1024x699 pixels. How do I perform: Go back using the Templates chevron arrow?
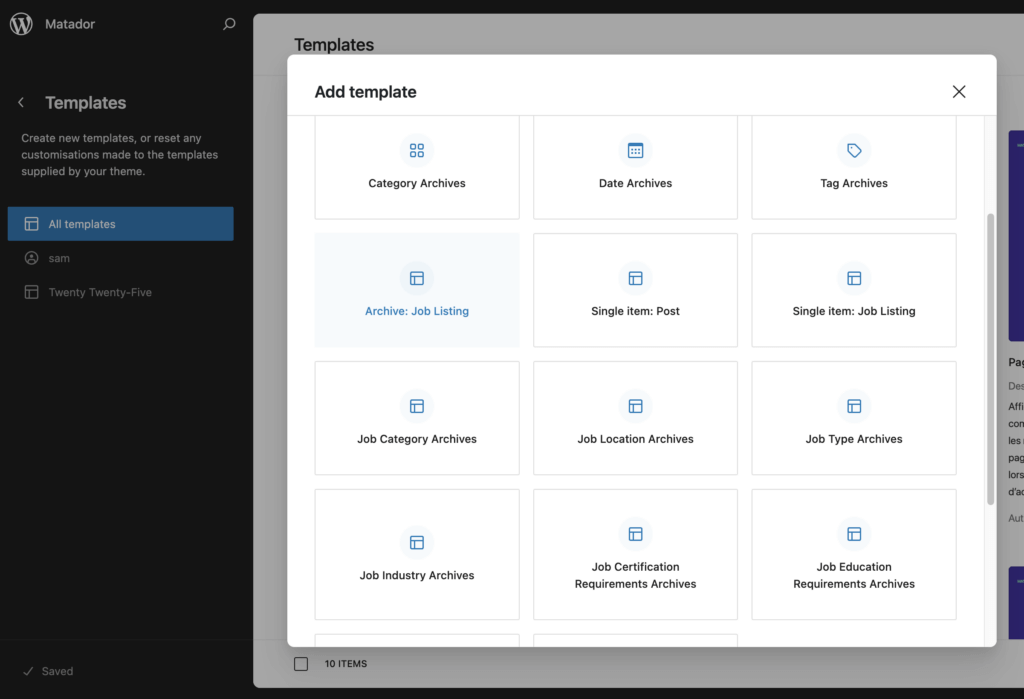[x=21, y=103]
